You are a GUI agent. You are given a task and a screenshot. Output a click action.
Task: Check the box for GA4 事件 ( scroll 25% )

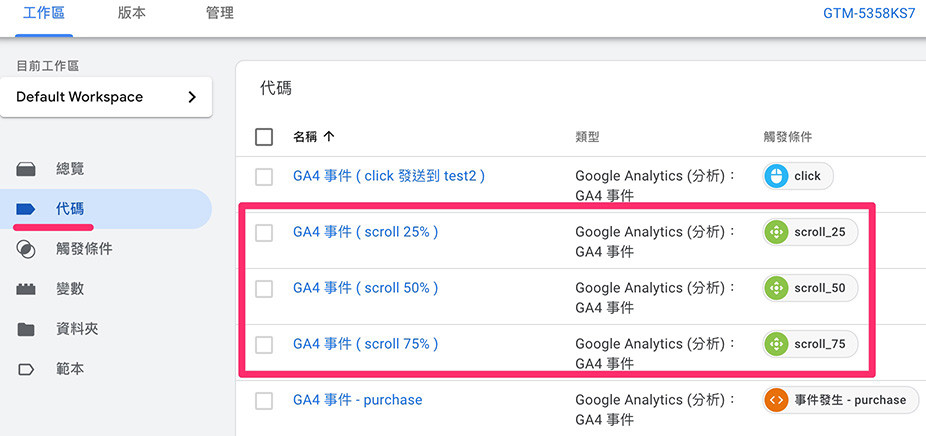[x=264, y=232]
